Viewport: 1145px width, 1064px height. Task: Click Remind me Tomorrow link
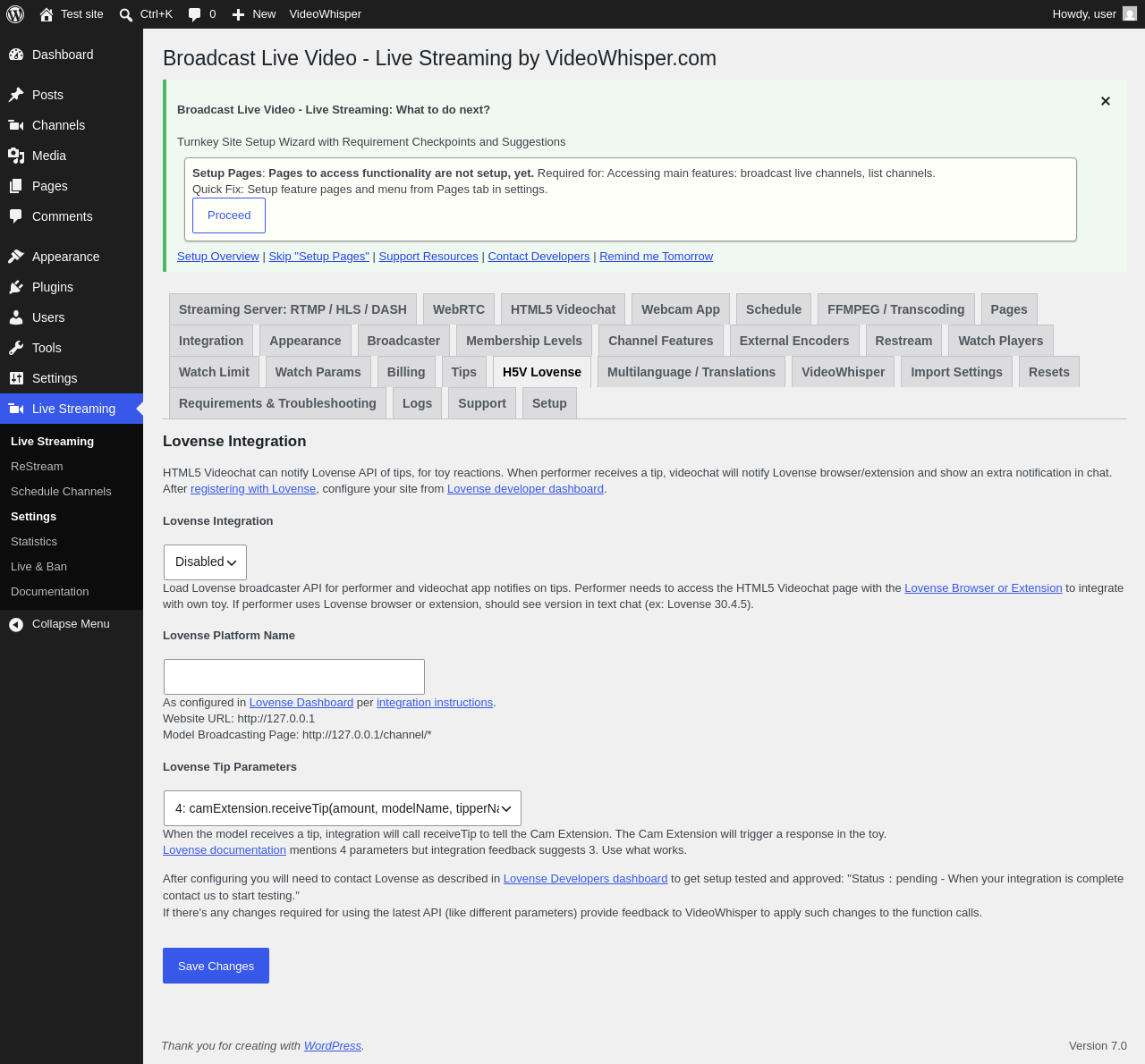(657, 257)
